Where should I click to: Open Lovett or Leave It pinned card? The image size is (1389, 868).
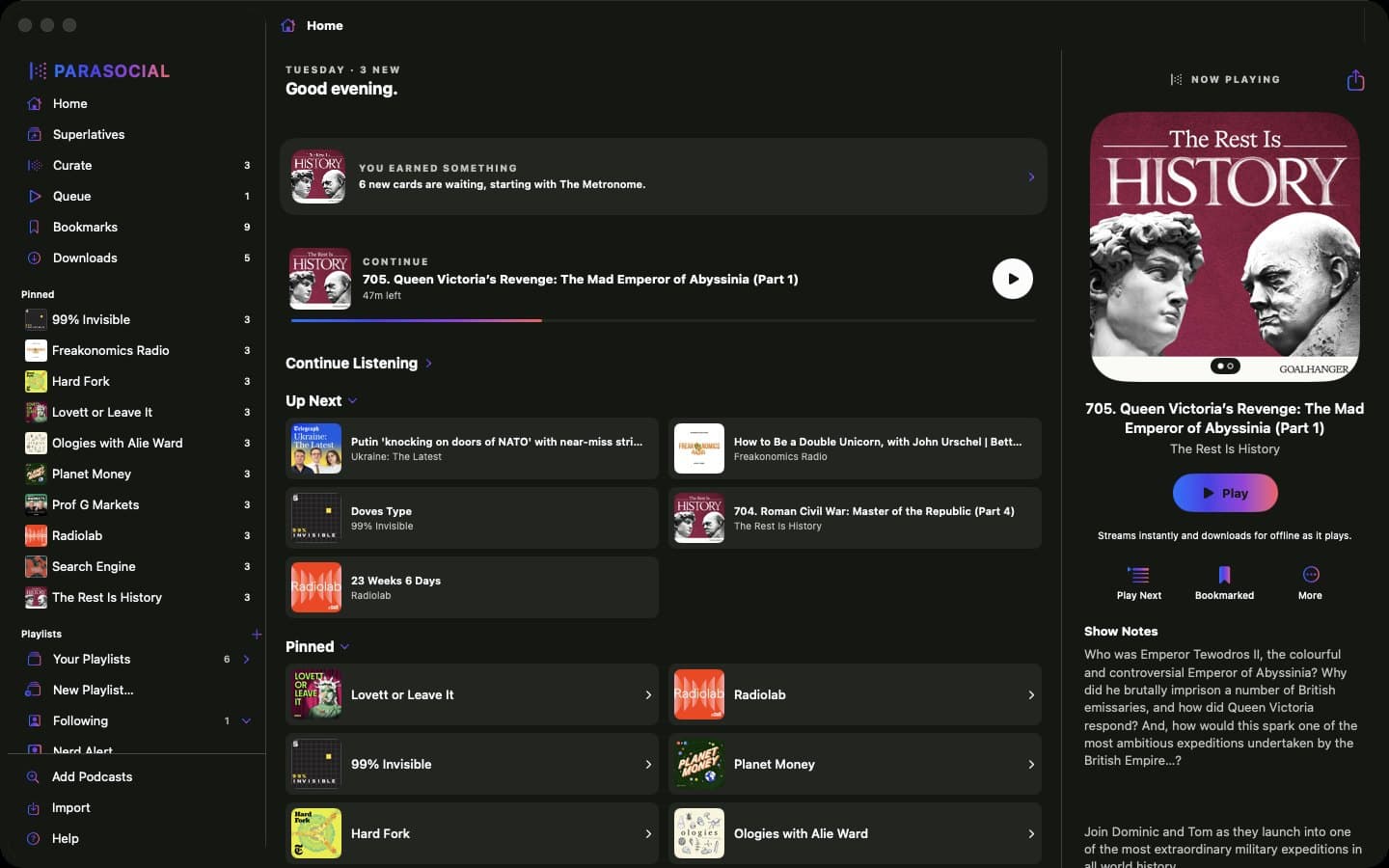point(472,694)
